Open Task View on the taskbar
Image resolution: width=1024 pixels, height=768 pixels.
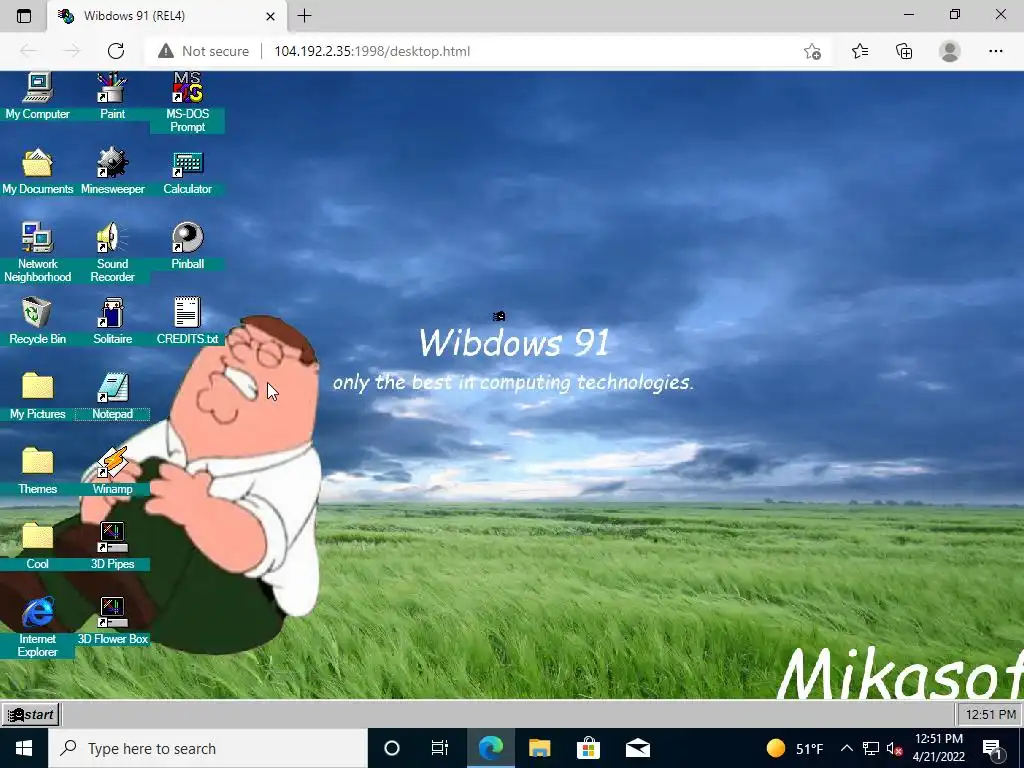440,748
